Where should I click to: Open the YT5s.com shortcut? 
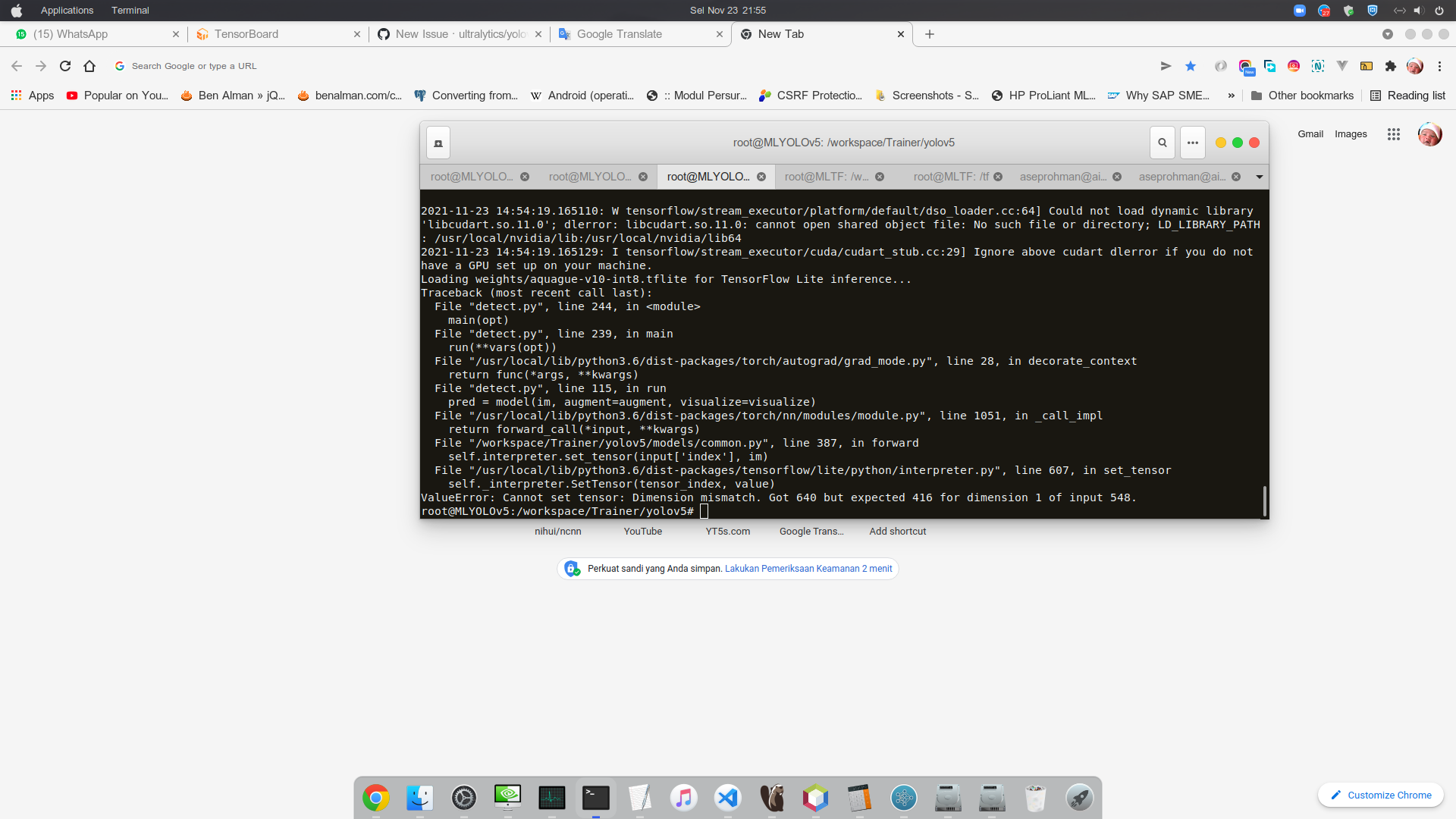click(727, 531)
